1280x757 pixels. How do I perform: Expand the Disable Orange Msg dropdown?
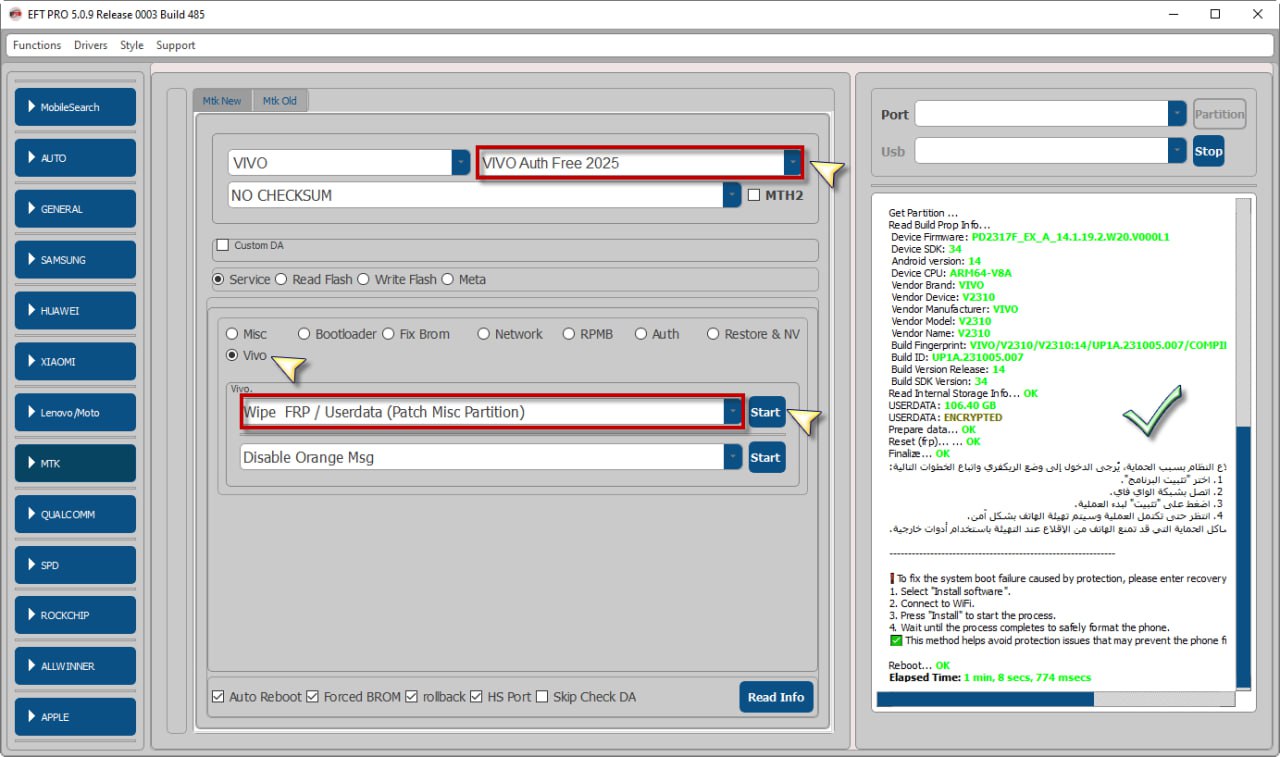(734, 457)
